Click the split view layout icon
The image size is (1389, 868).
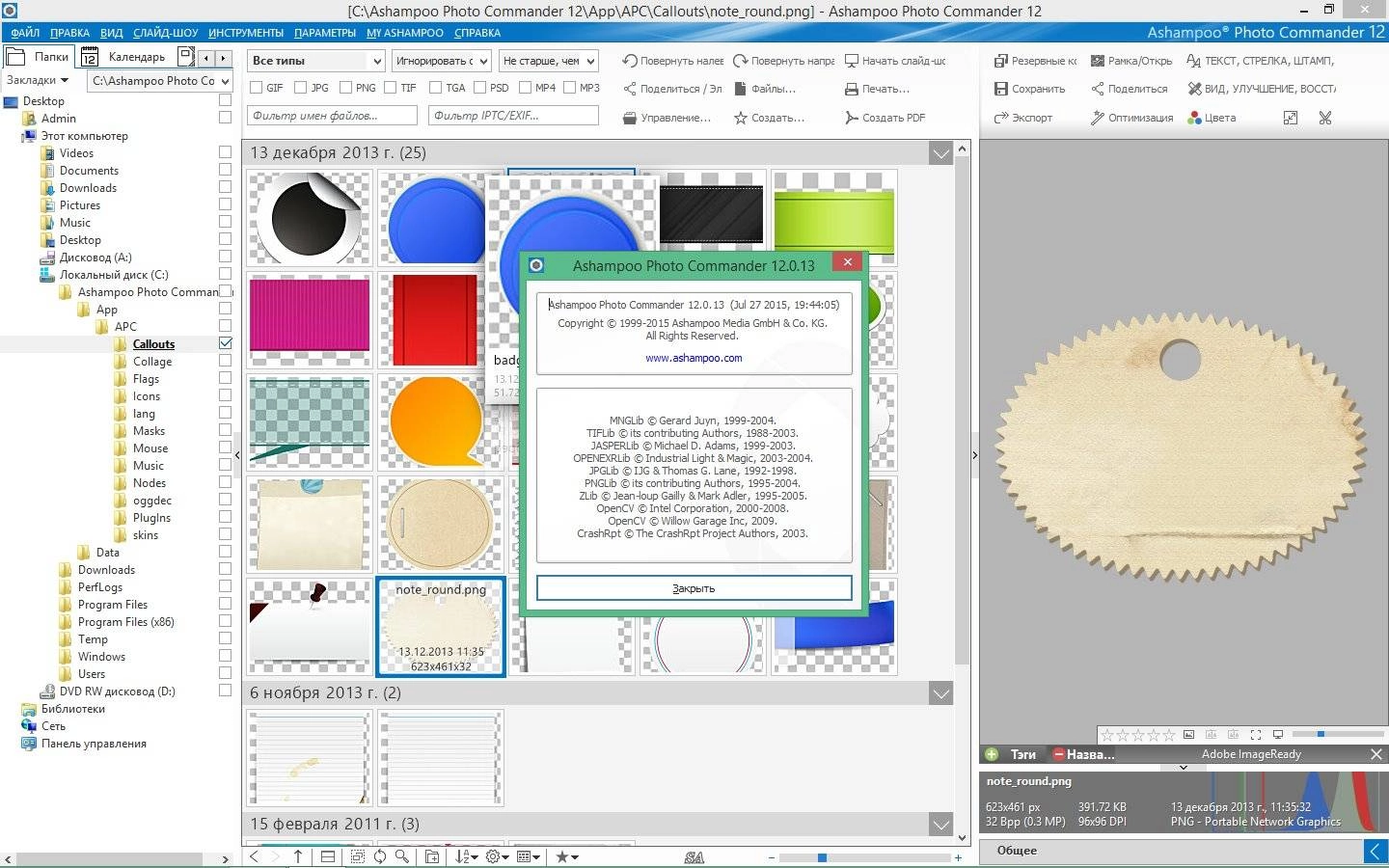click(x=328, y=856)
